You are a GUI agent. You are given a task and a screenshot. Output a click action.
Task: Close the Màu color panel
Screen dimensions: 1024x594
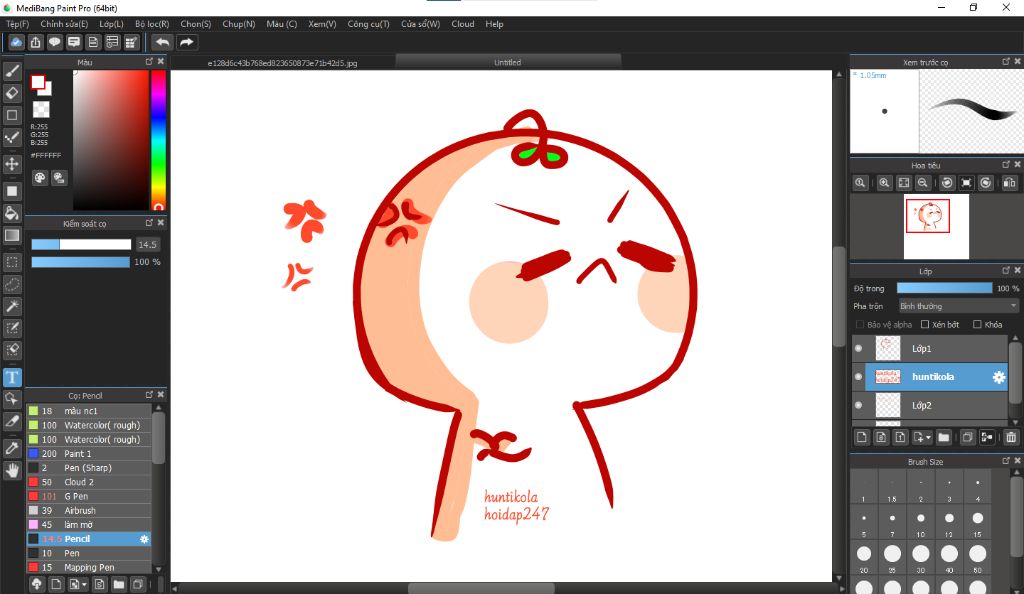click(161, 61)
